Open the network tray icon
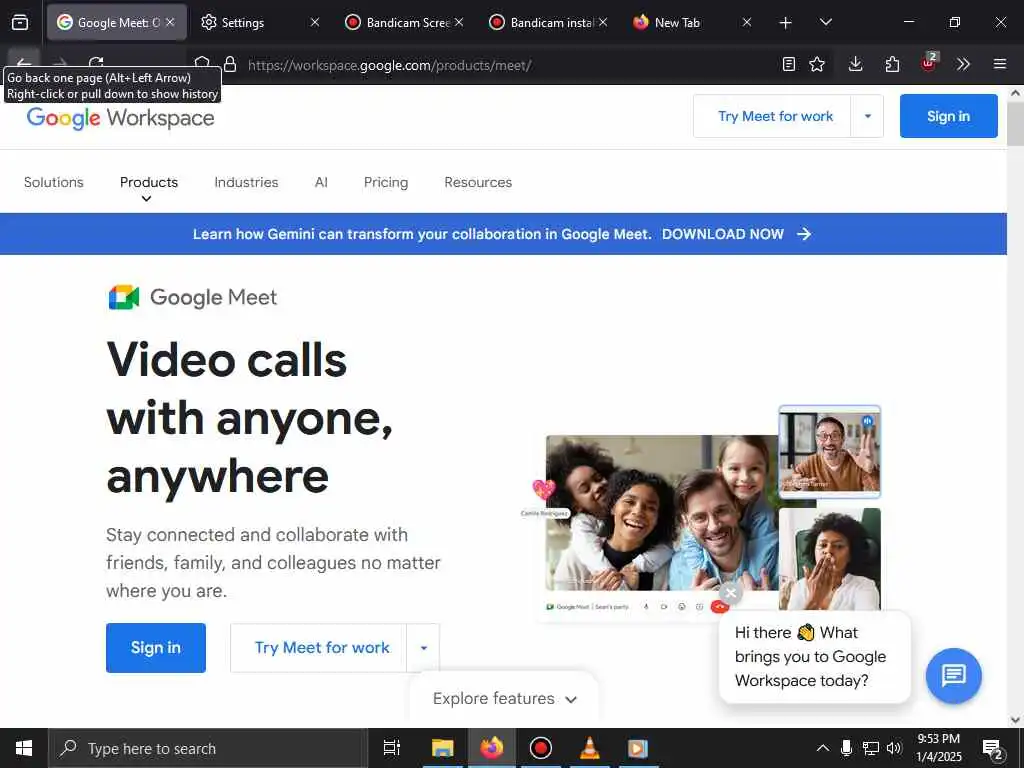This screenshot has height=768, width=1024. [x=871, y=748]
